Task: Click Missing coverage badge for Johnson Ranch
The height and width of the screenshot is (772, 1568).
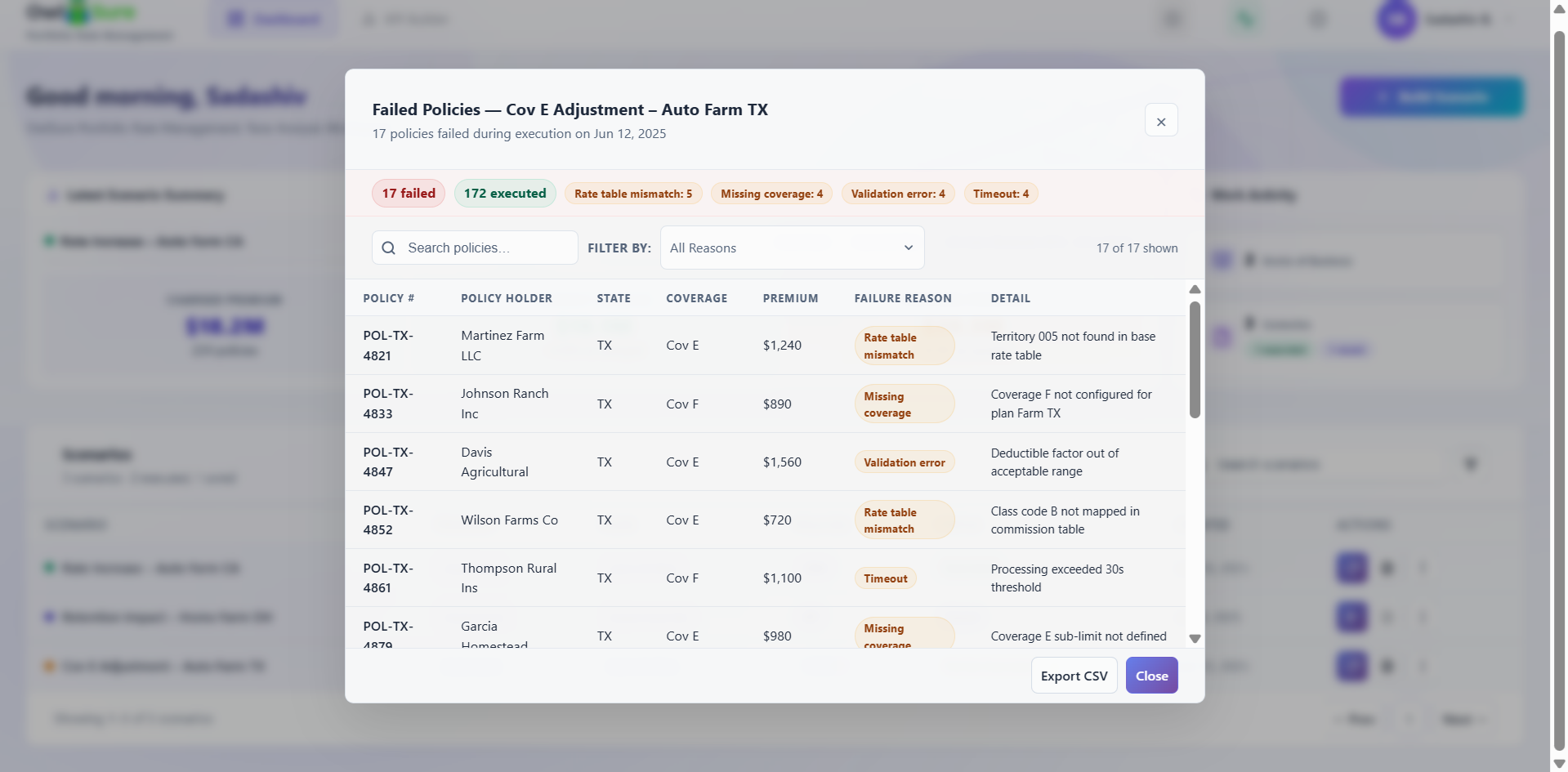Action: coord(905,404)
